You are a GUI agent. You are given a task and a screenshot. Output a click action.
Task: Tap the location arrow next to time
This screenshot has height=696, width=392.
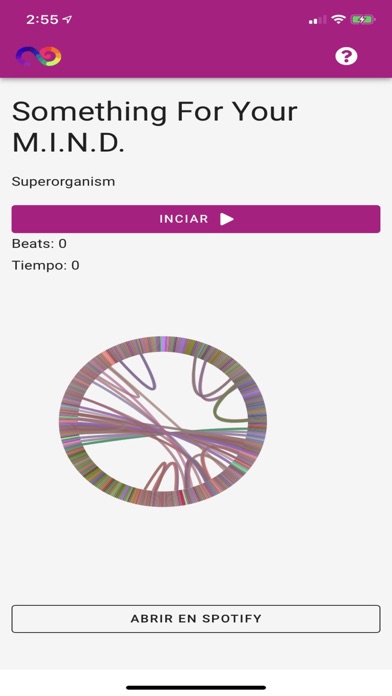[x=67, y=20]
